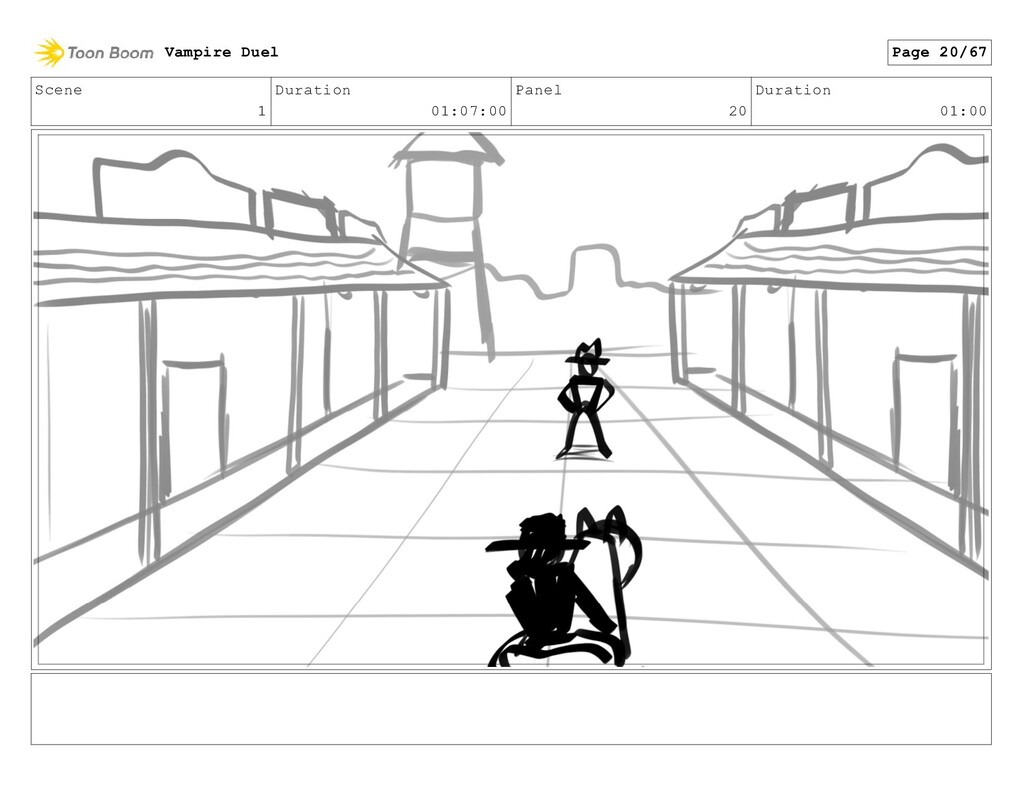Click the storyboard panel drawing
The image size is (1024, 791).
[x=511, y=399]
